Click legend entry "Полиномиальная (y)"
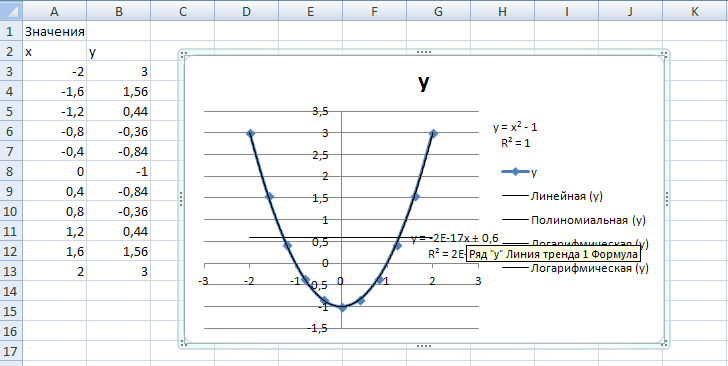 (x=573, y=220)
